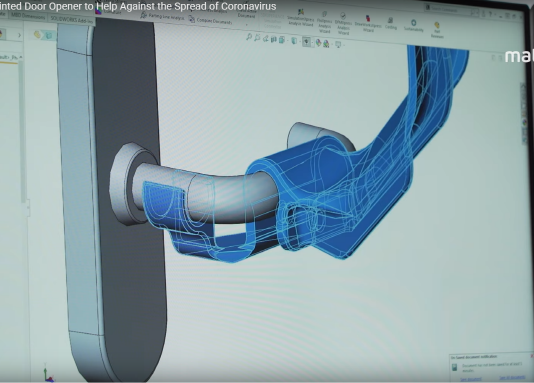Open the Parting Line Analysis tool
Image resolution: width=534 pixels, height=383 pixels.
coord(162,16)
